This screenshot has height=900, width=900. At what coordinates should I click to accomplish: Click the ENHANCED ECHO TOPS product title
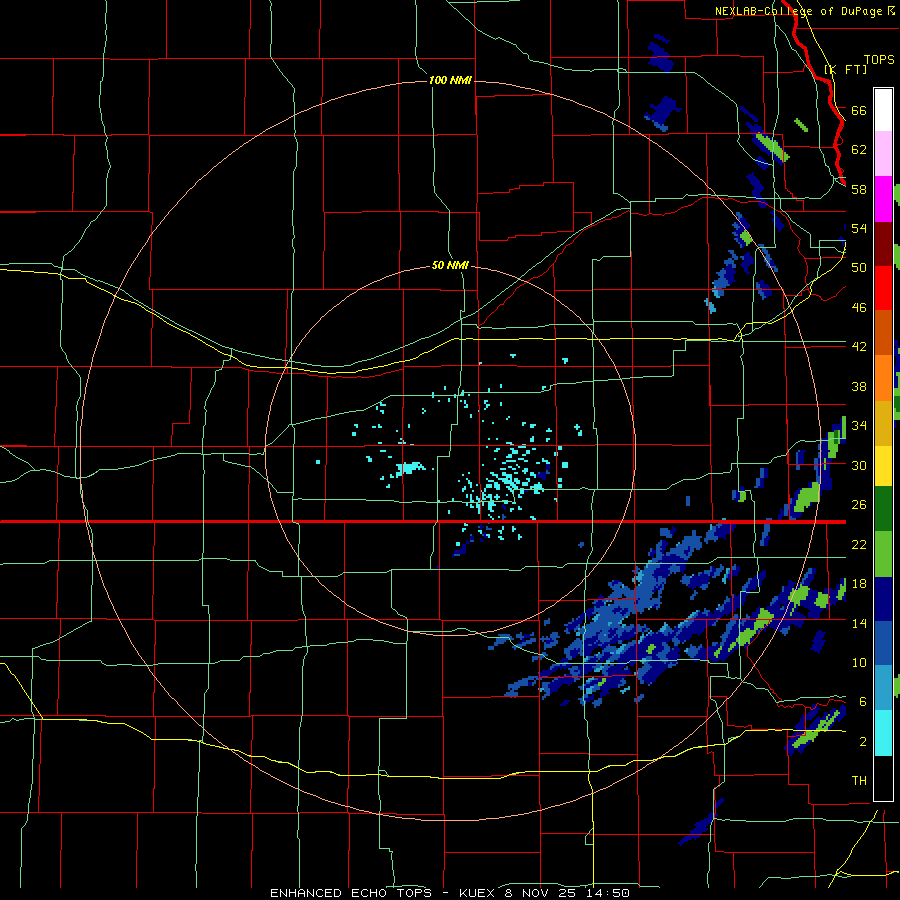pos(351,893)
